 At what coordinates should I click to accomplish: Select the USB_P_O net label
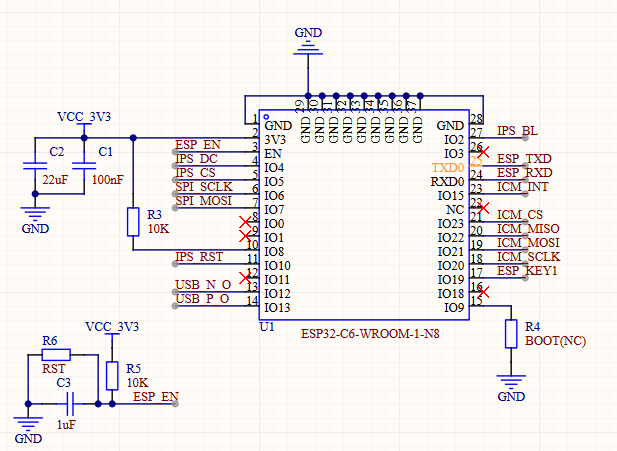point(202,299)
